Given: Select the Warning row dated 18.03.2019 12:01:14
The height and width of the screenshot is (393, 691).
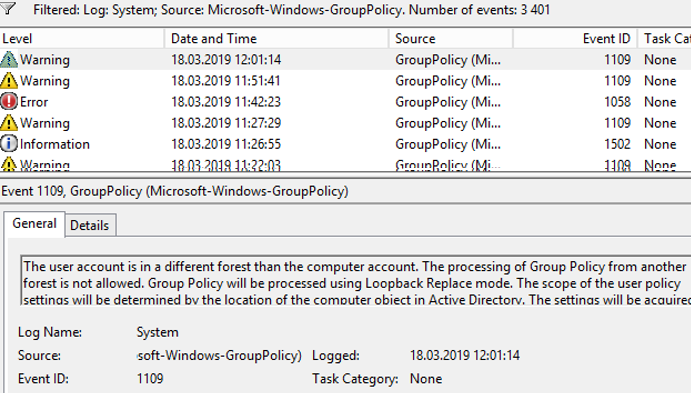Looking at the screenshot, I should click(346, 59).
